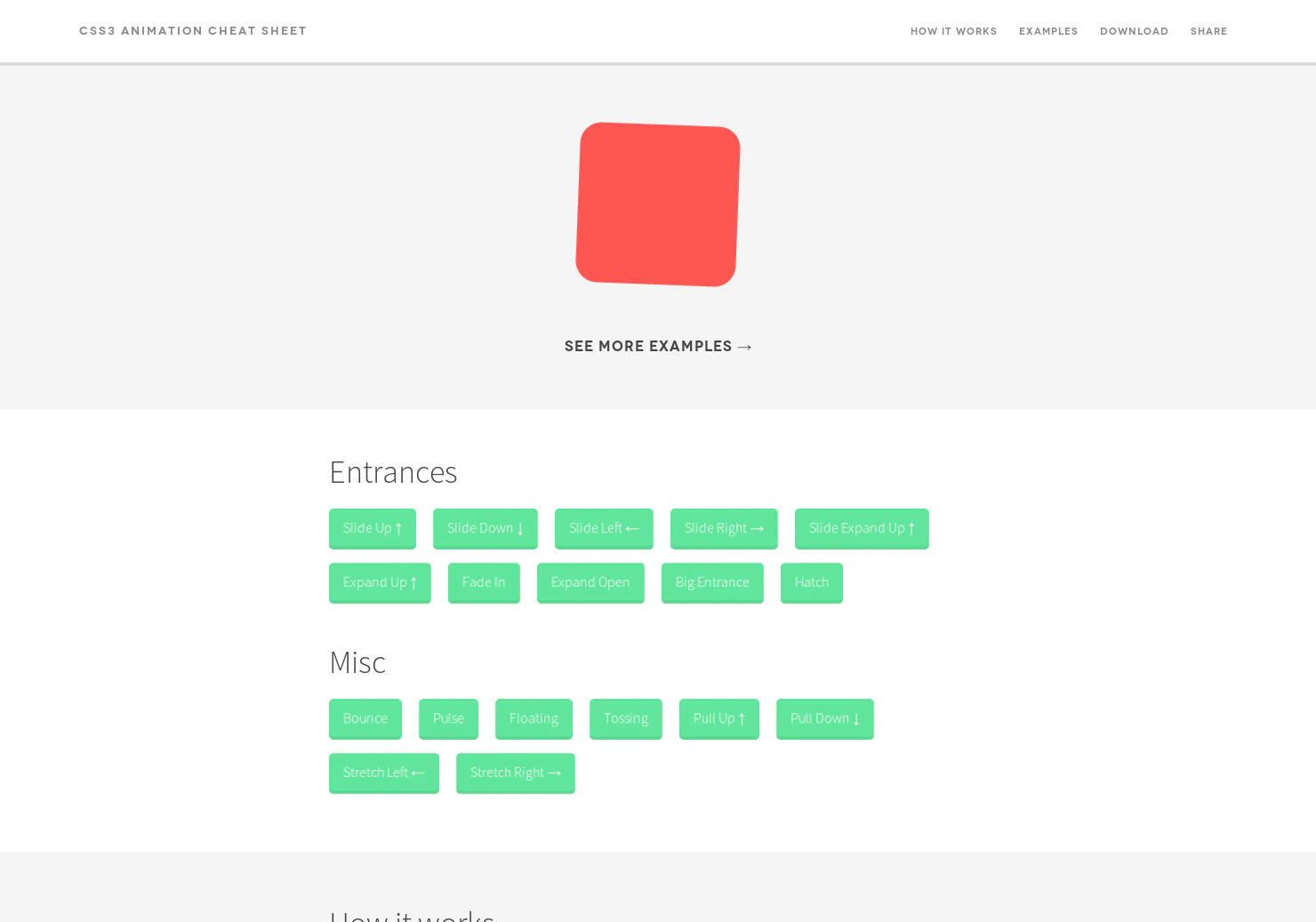Play the Expand Open animation

coord(590,582)
